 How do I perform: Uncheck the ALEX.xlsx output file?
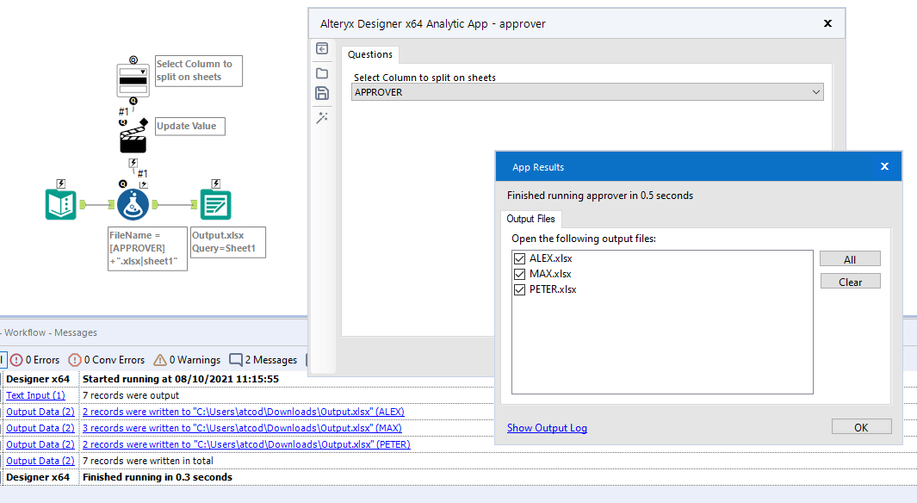[519, 259]
